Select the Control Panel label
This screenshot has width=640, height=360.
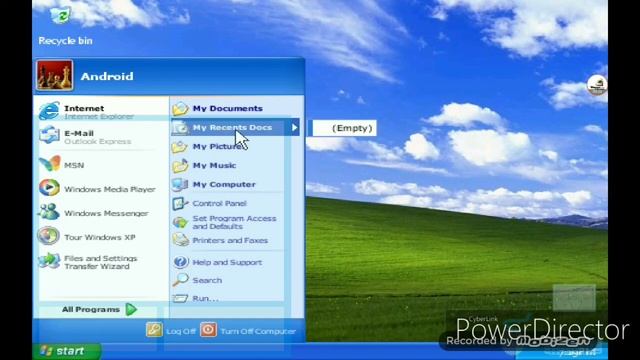pyautogui.click(x=220, y=203)
